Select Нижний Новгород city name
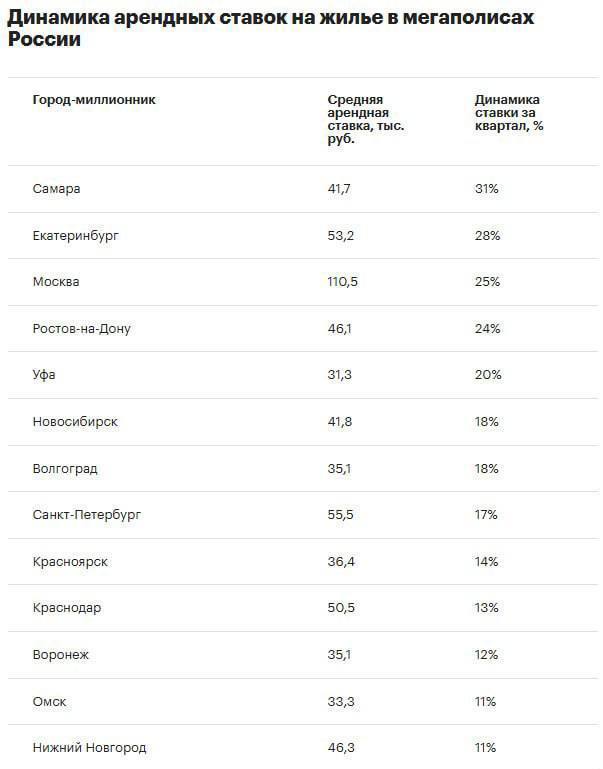 click(90, 748)
